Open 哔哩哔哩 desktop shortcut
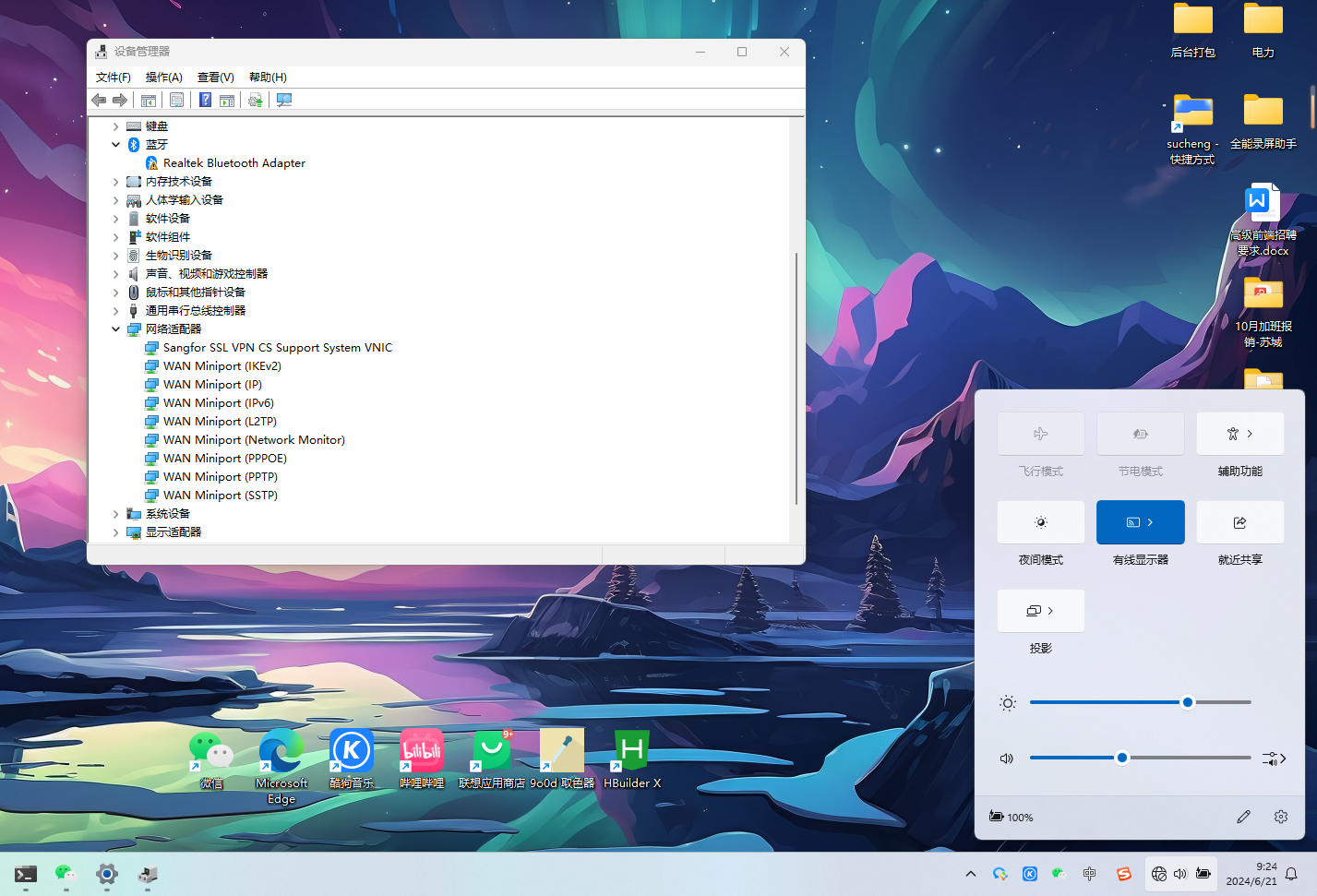1317x896 pixels. click(x=422, y=759)
